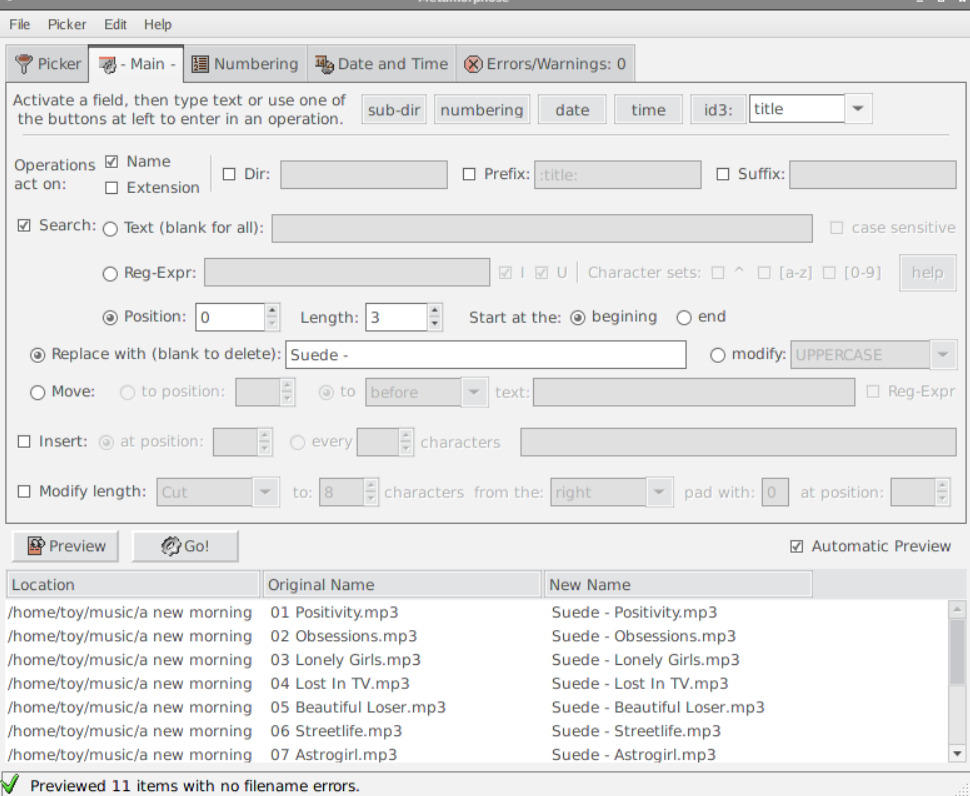Click the numbering button
Image resolution: width=970 pixels, height=796 pixels.
[x=481, y=109]
